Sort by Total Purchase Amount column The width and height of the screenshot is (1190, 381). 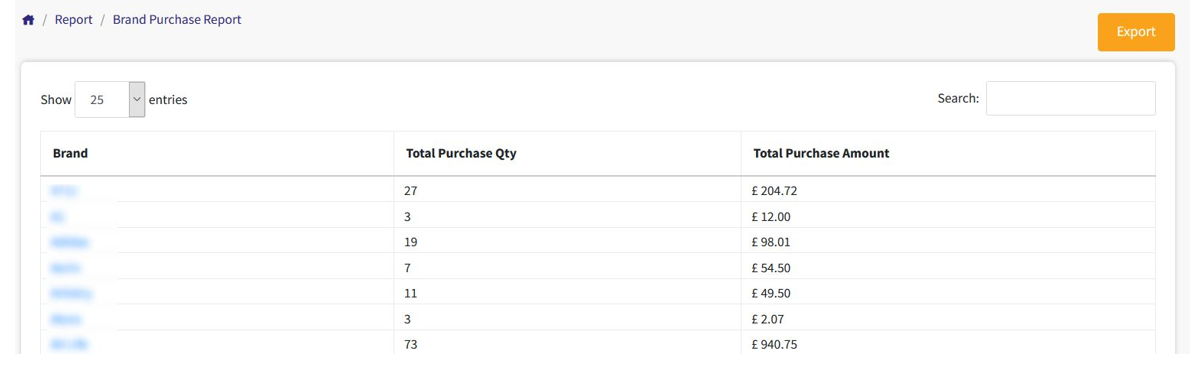coord(948,153)
